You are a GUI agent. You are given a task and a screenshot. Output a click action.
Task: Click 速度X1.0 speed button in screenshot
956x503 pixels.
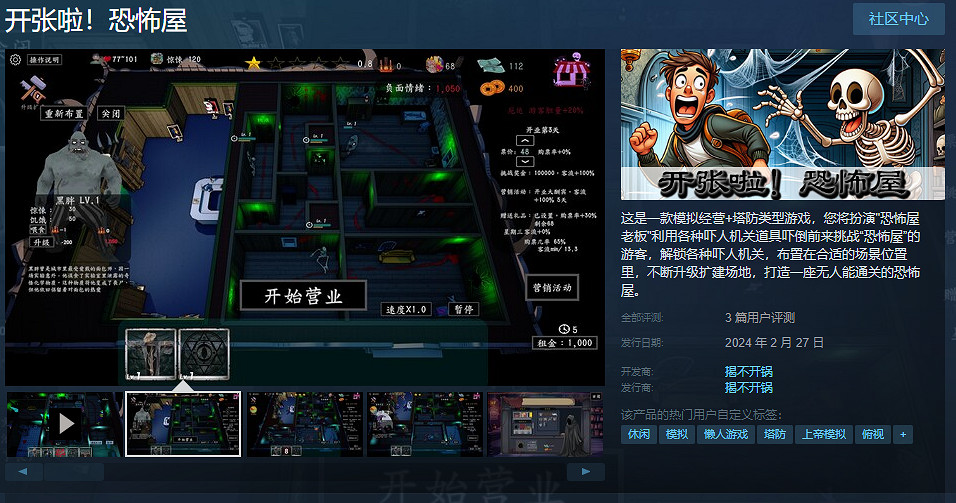pos(406,309)
